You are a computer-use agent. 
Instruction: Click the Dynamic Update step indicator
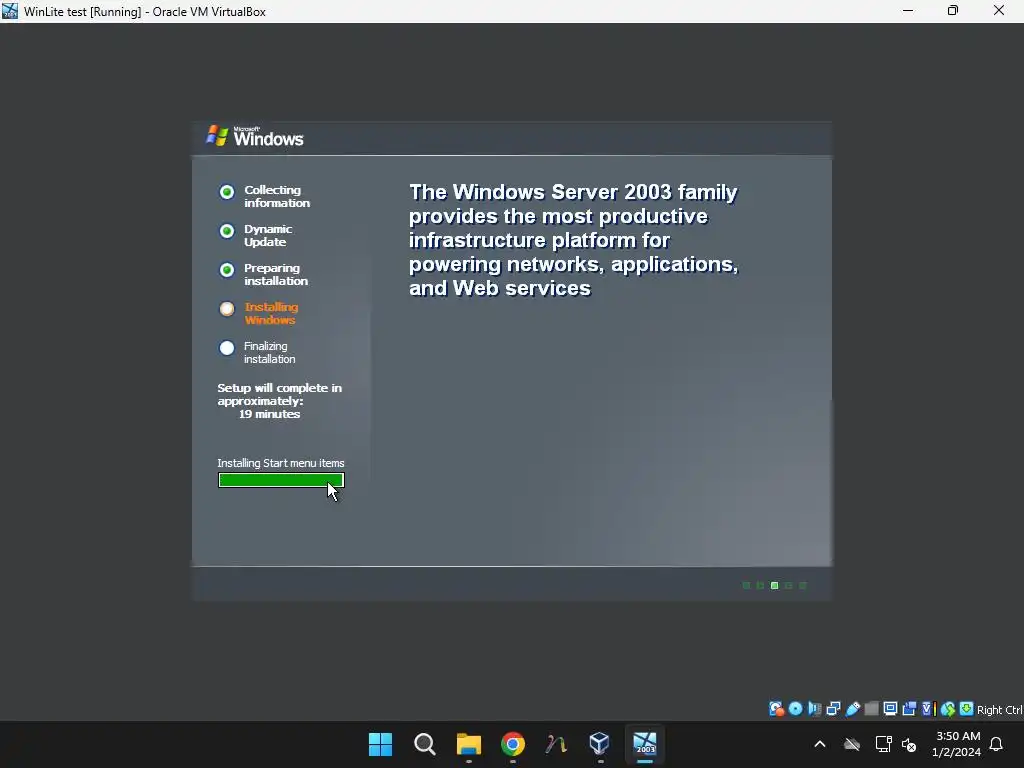(x=227, y=231)
